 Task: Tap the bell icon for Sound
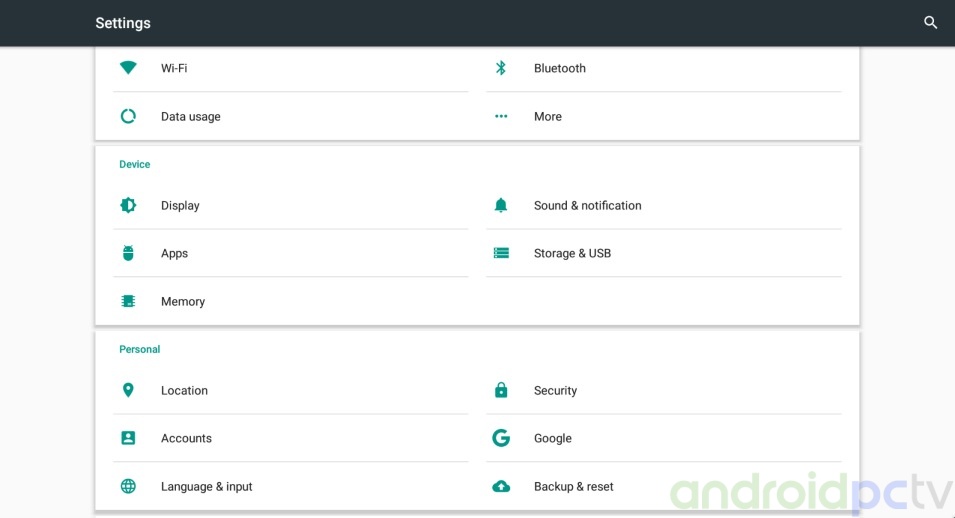(x=501, y=205)
